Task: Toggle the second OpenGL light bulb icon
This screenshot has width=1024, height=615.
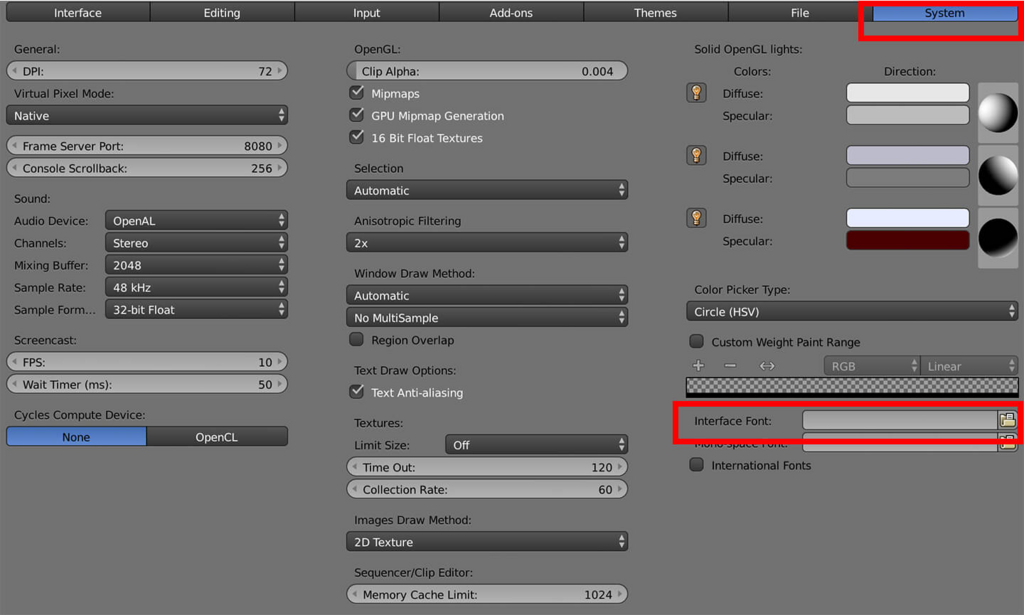Action: [696, 155]
